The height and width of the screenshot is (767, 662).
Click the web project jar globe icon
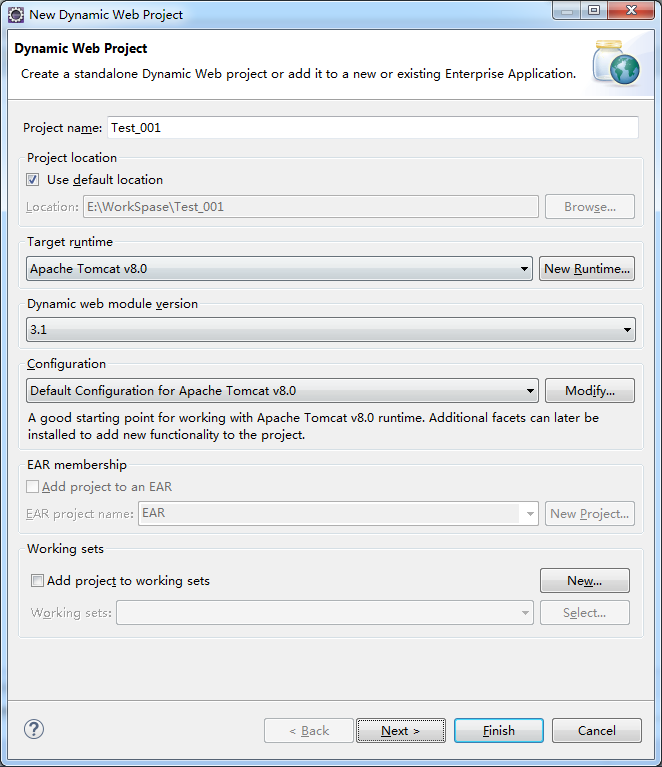pos(616,63)
